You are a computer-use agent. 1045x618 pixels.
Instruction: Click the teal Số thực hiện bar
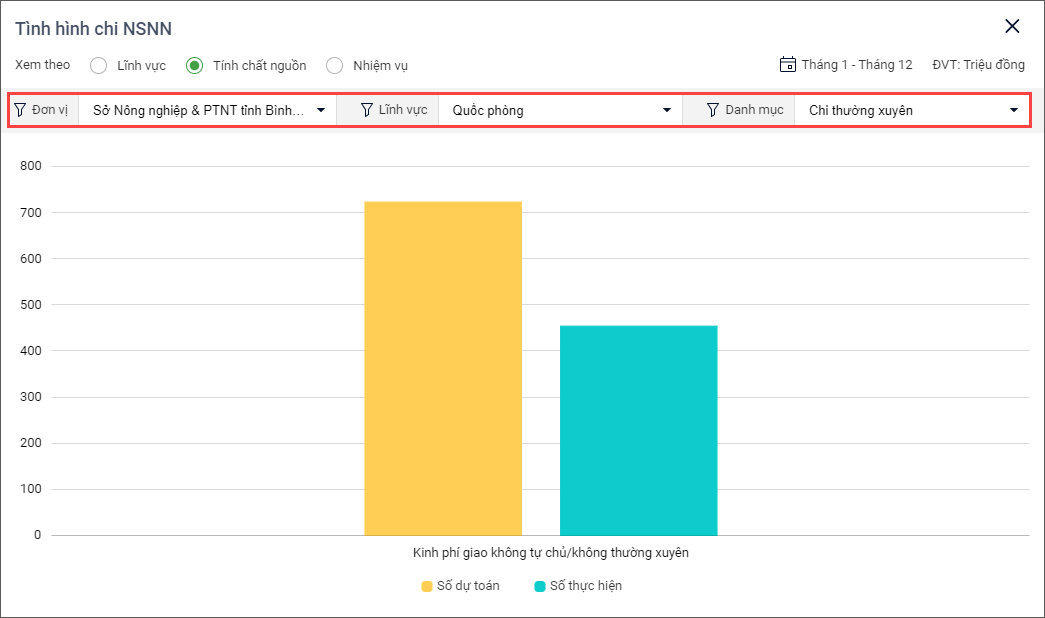click(x=638, y=430)
